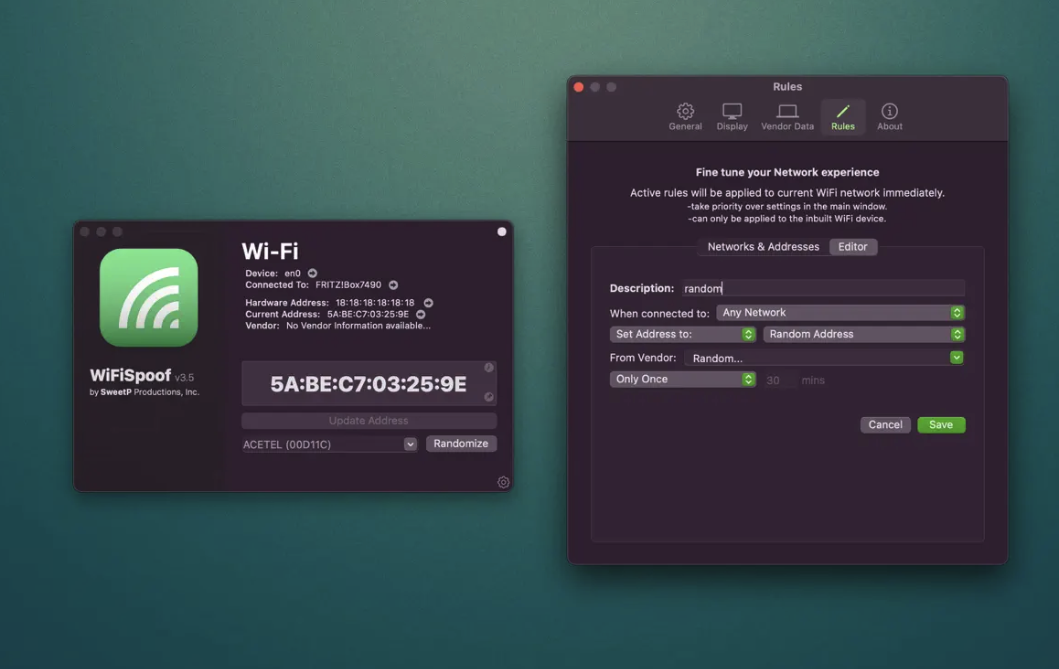Viewport: 1059px width, 669px height.
Task: Click the Description text field
Action: coord(823,288)
